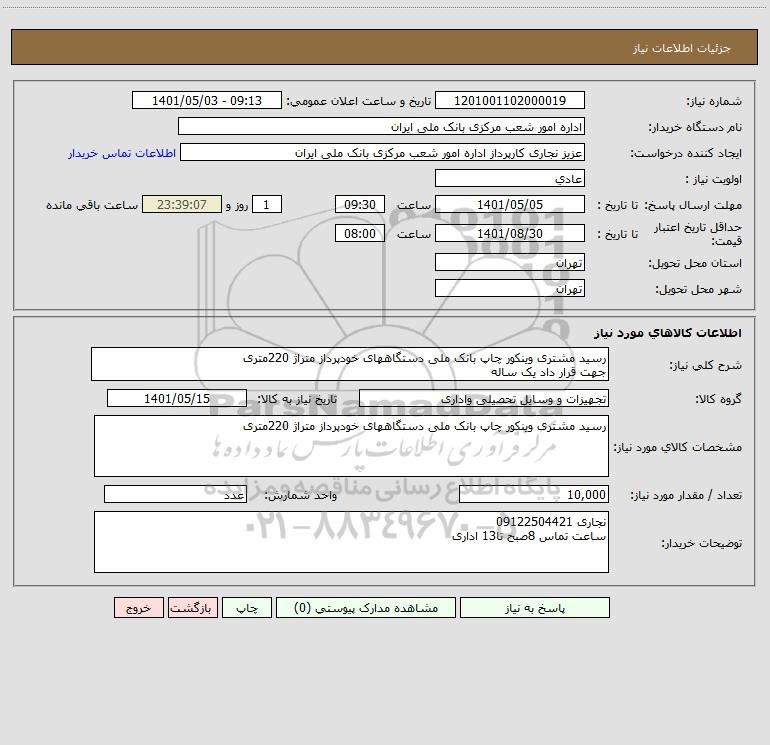Click the نام دستگاه خریدار label
The width and height of the screenshot is (770, 745).
point(695,127)
